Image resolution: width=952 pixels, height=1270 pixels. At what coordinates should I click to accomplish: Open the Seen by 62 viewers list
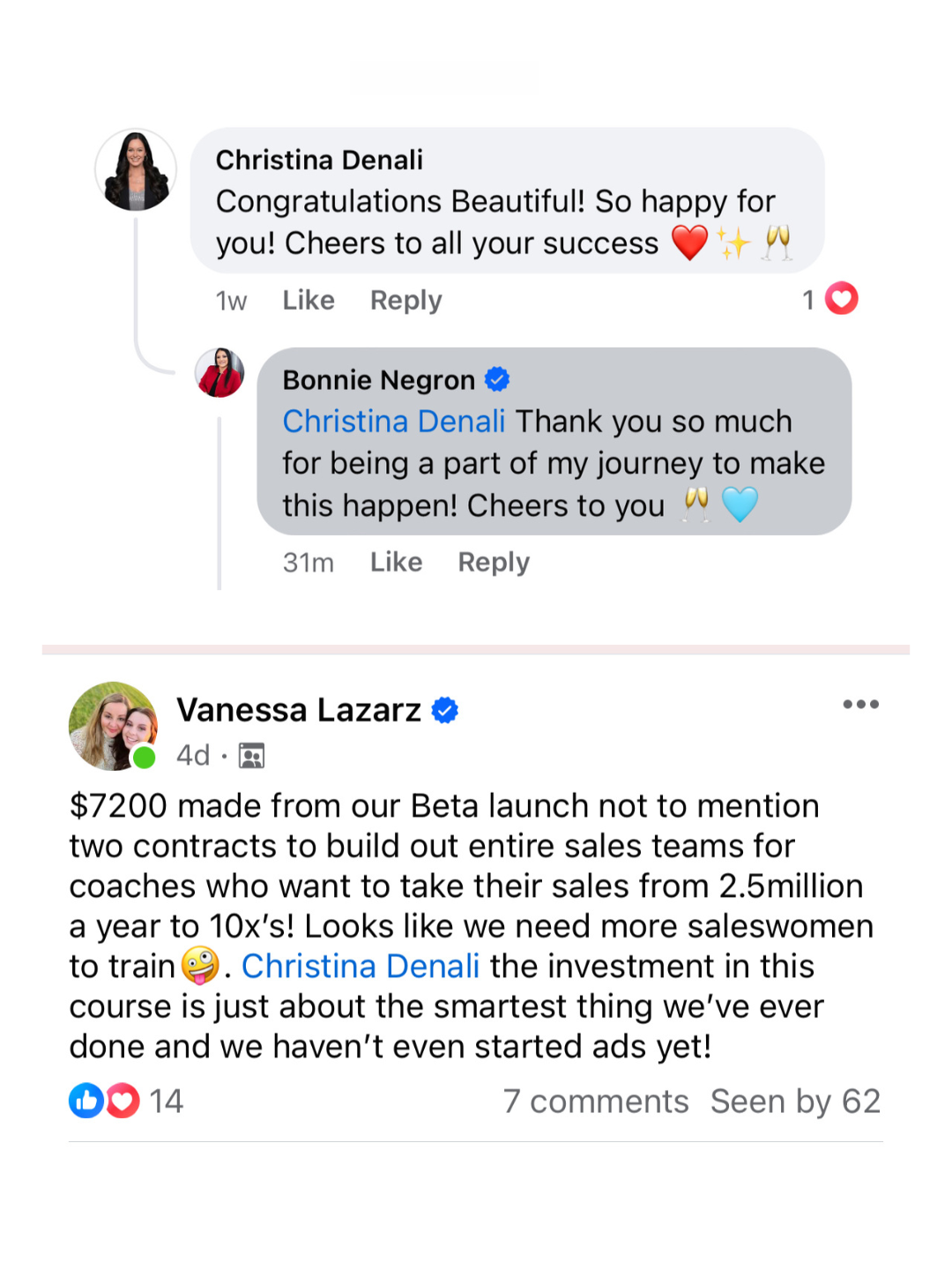[x=795, y=1102]
